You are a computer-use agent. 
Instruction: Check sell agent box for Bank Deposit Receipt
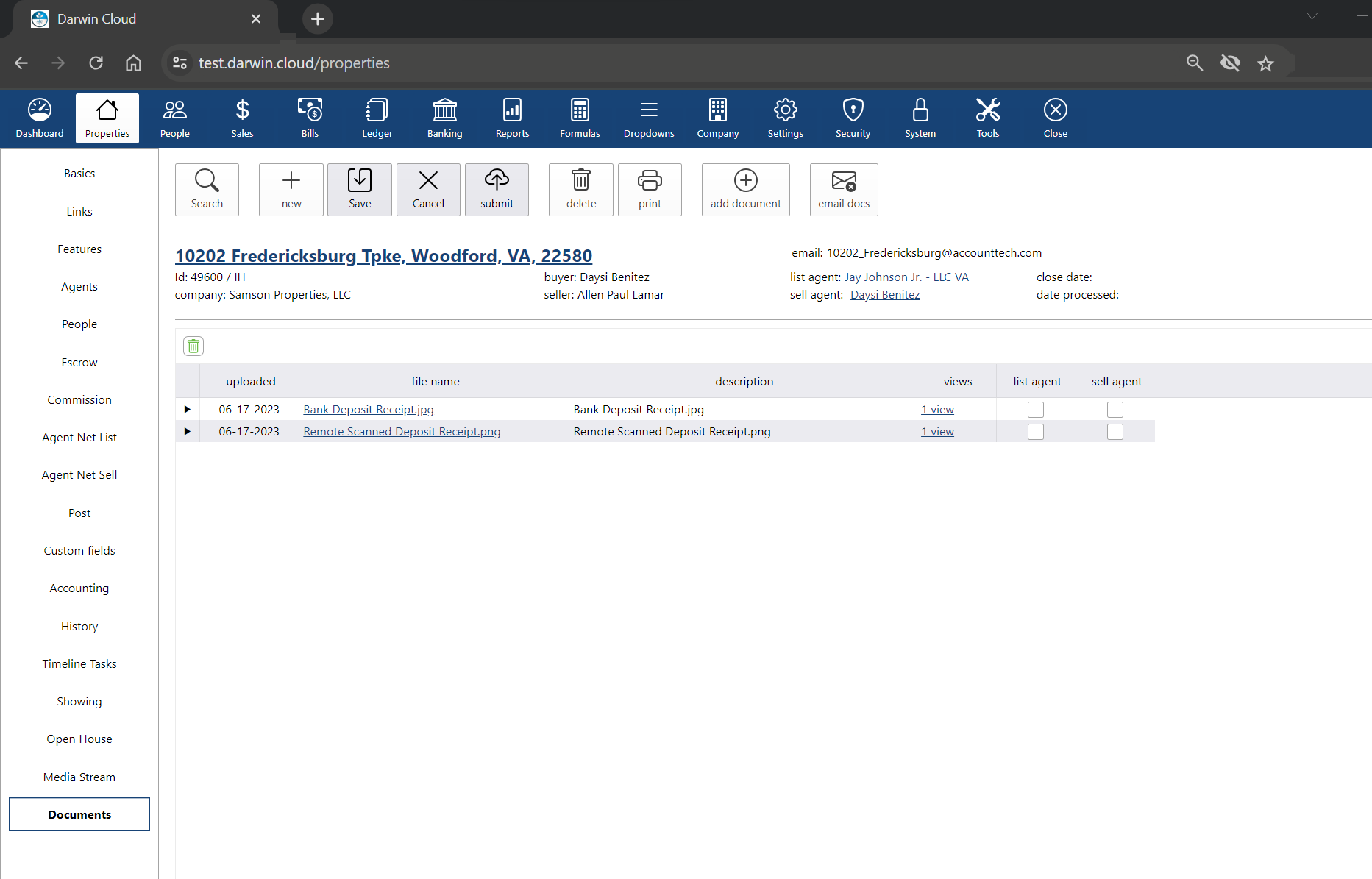(x=1115, y=410)
